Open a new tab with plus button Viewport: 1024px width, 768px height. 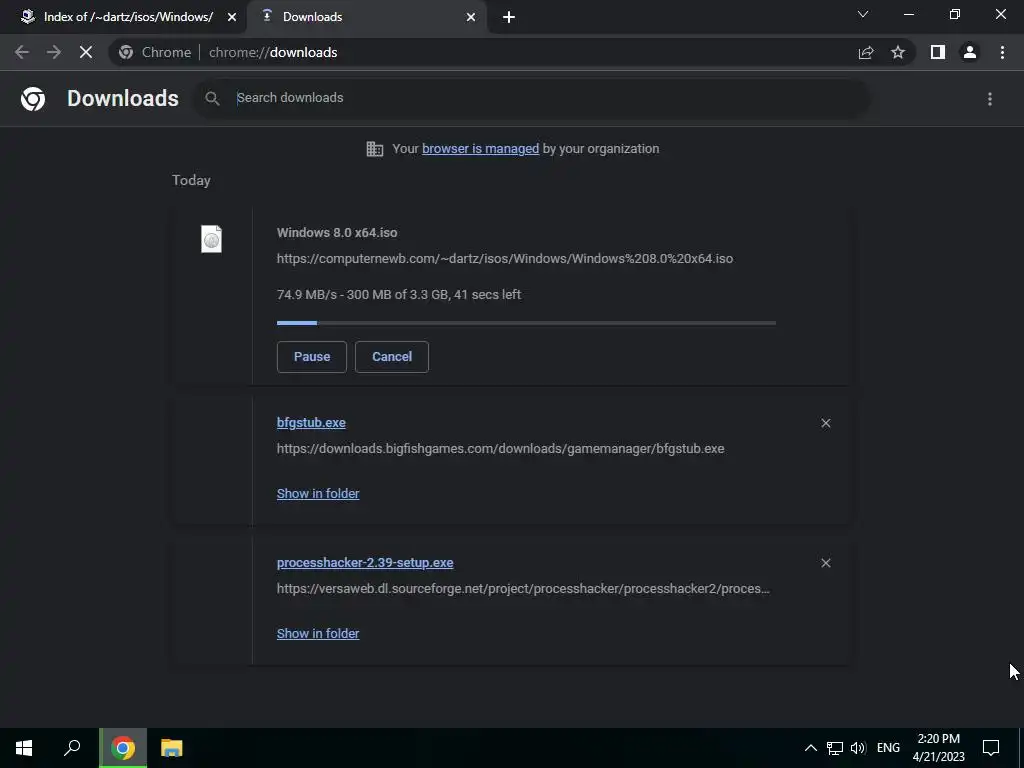[509, 17]
